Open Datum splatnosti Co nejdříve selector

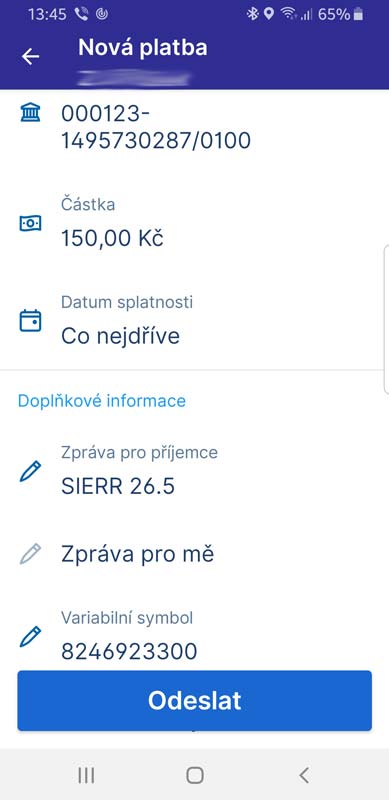pos(194,321)
